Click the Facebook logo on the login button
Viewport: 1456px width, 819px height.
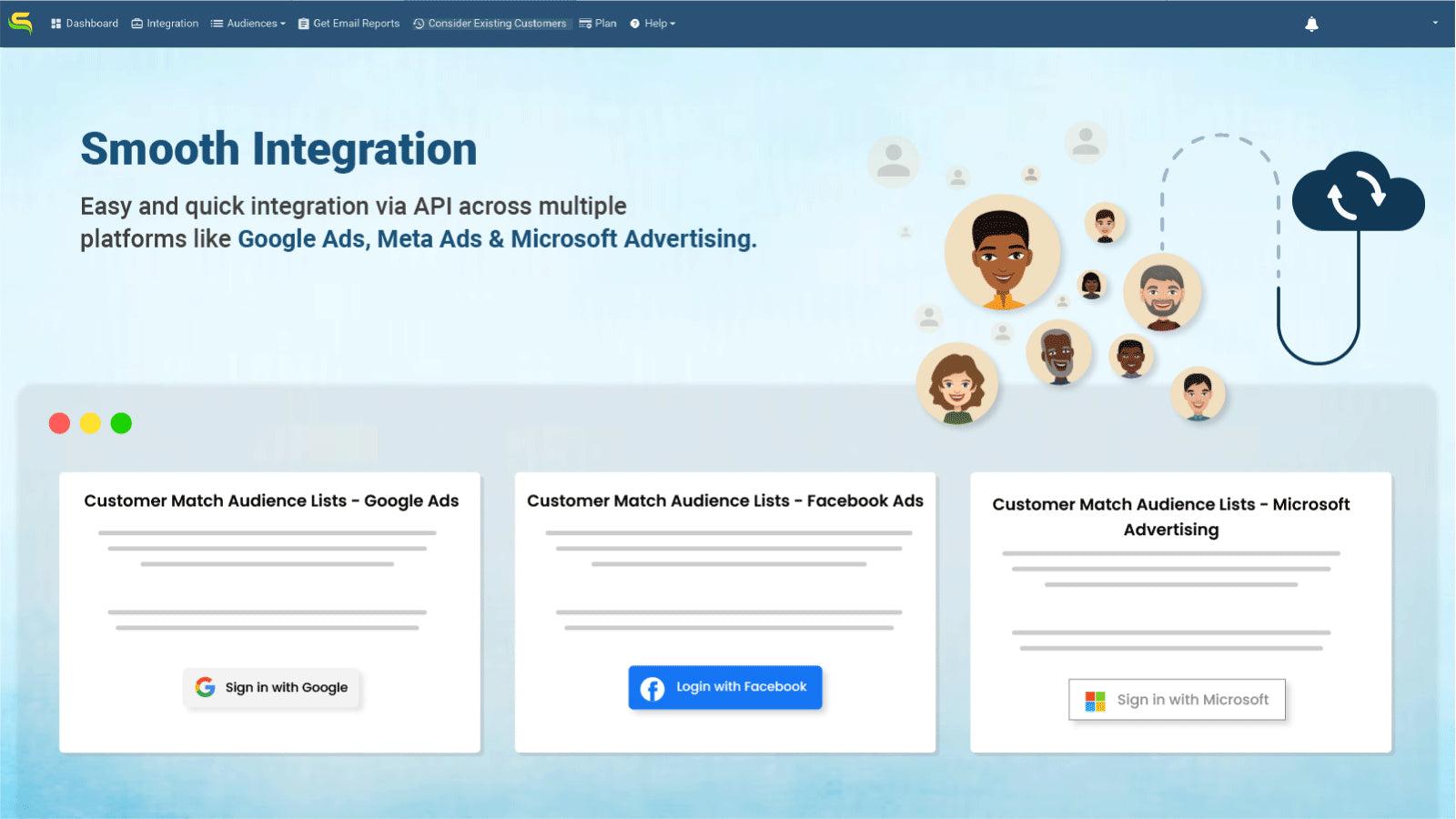coord(652,688)
